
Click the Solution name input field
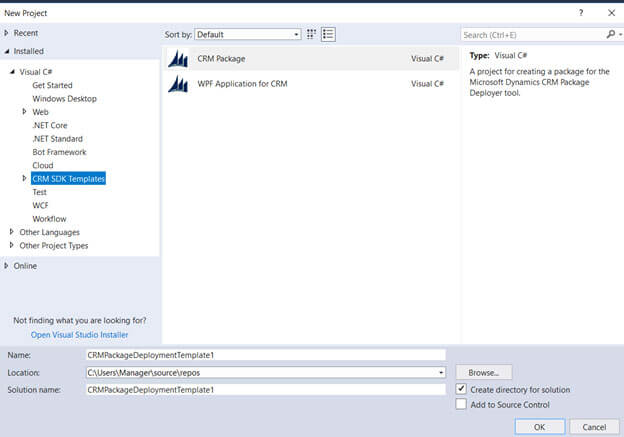point(266,390)
